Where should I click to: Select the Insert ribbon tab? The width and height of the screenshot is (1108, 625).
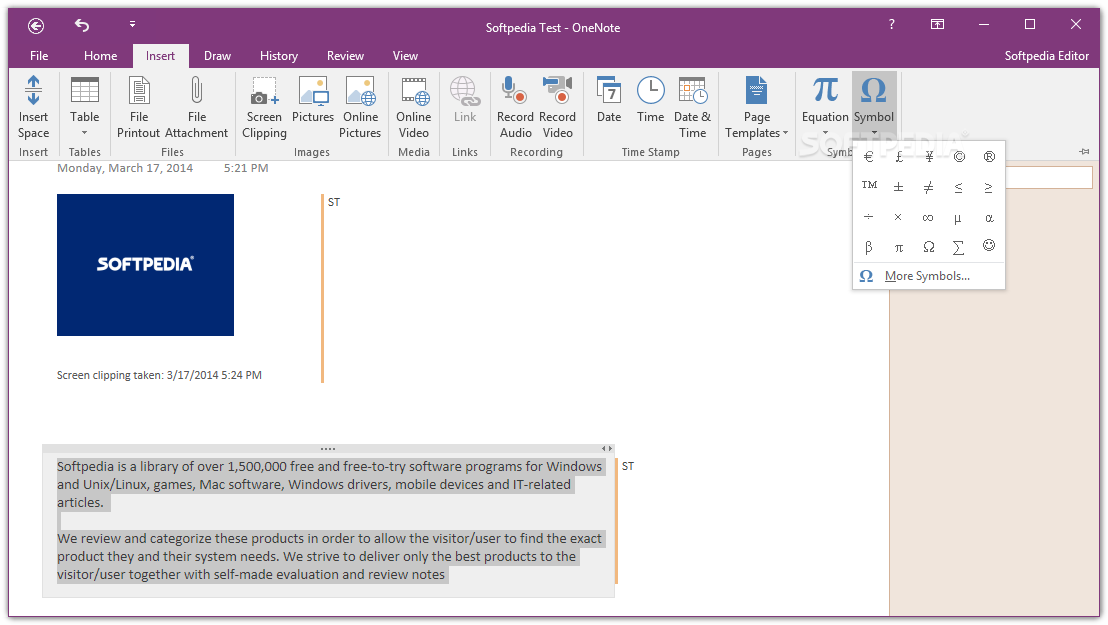[x=160, y=56]
